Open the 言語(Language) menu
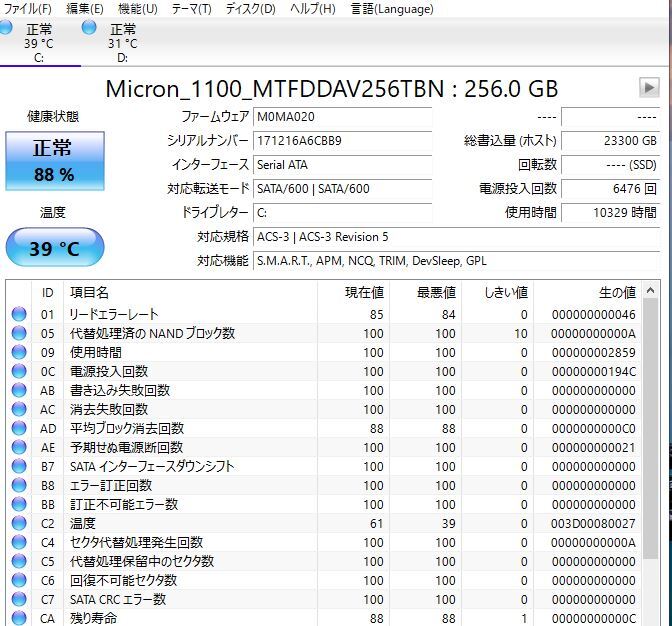Viewport: 672px width, 626px height. click(391, 9)
